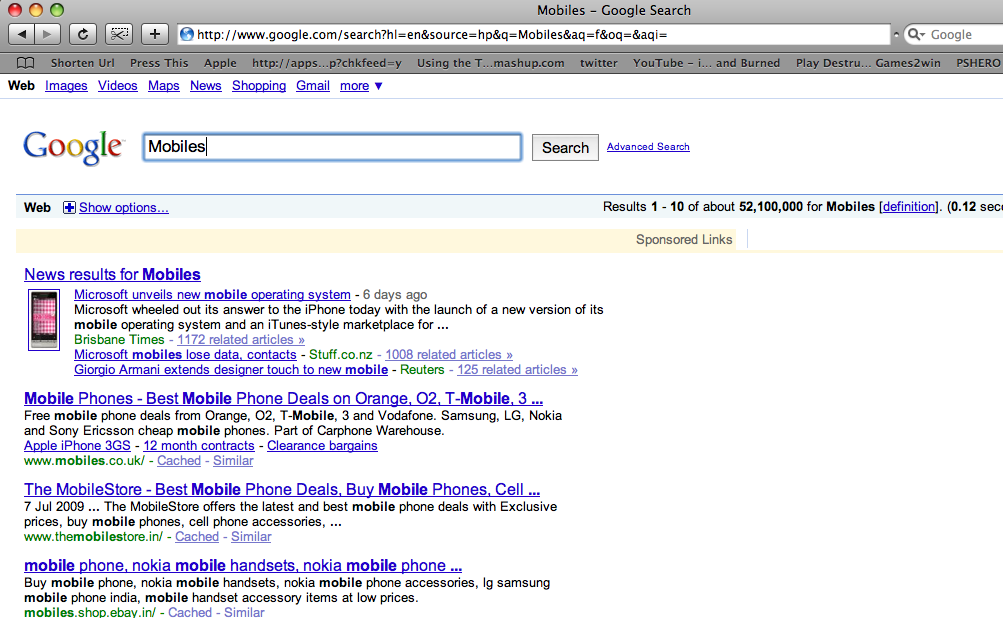The width and height of the screenshot is (1003, 618).
Task: Open 125 related articles
Action: click(x=517, y=370)
